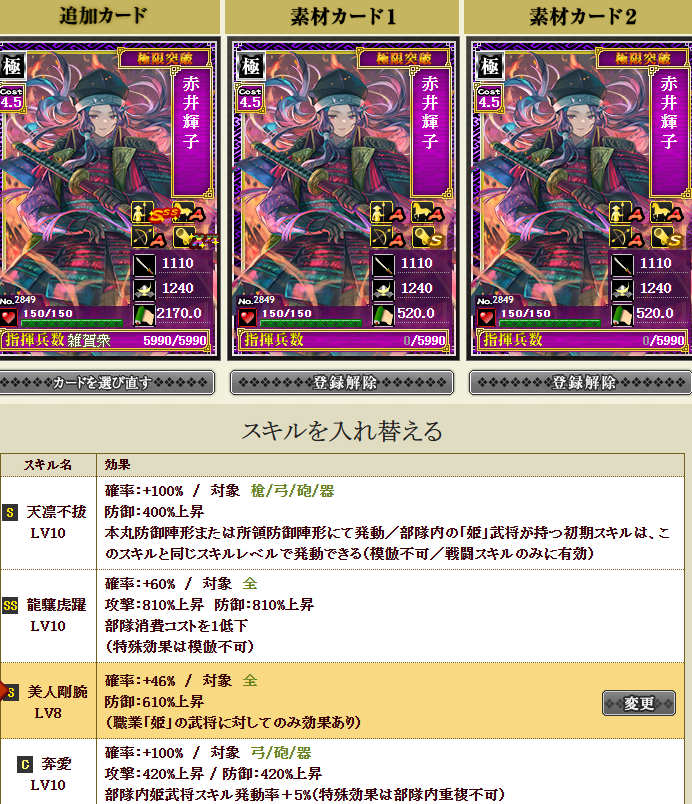Viewport: 692px width, 804px height.
Task: Click 登録解除 under 素材カード1
Action: pyautogui.click(x=342, y=383)
